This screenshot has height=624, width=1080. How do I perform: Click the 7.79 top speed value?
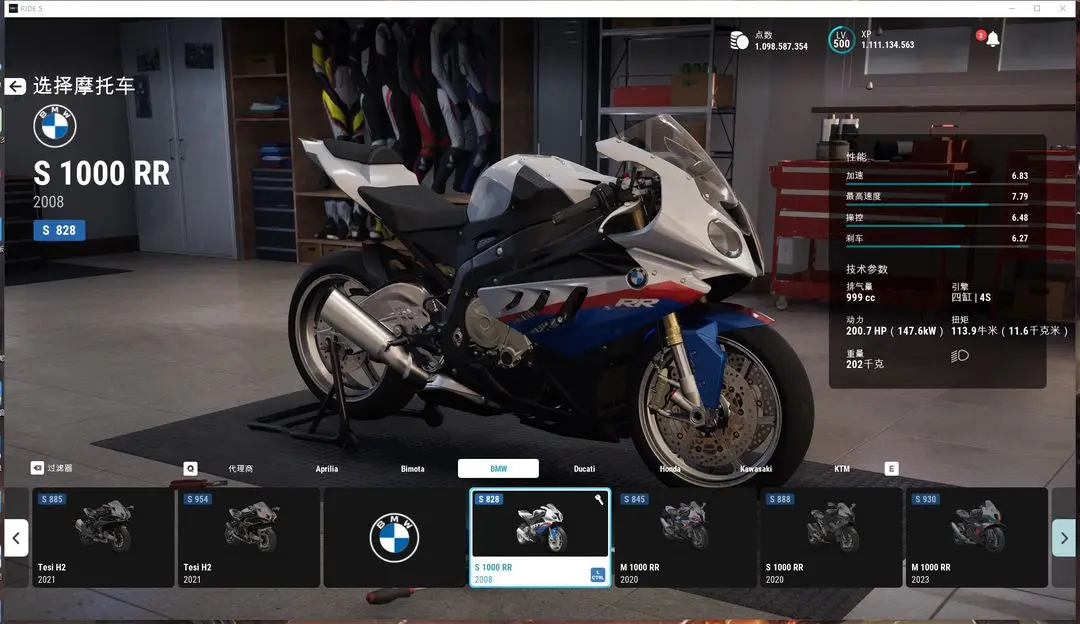pyautogui.click(x=1019, y=196)
